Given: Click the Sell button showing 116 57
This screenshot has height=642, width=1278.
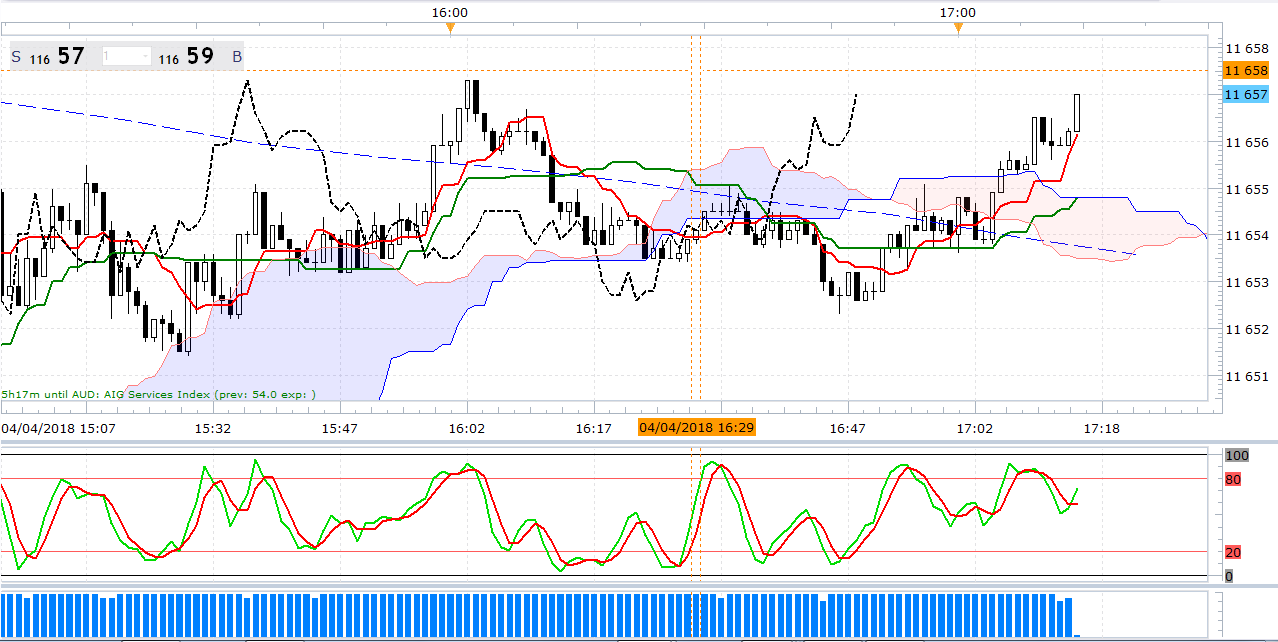Looking at the screenshot, I should pos(48,57).
